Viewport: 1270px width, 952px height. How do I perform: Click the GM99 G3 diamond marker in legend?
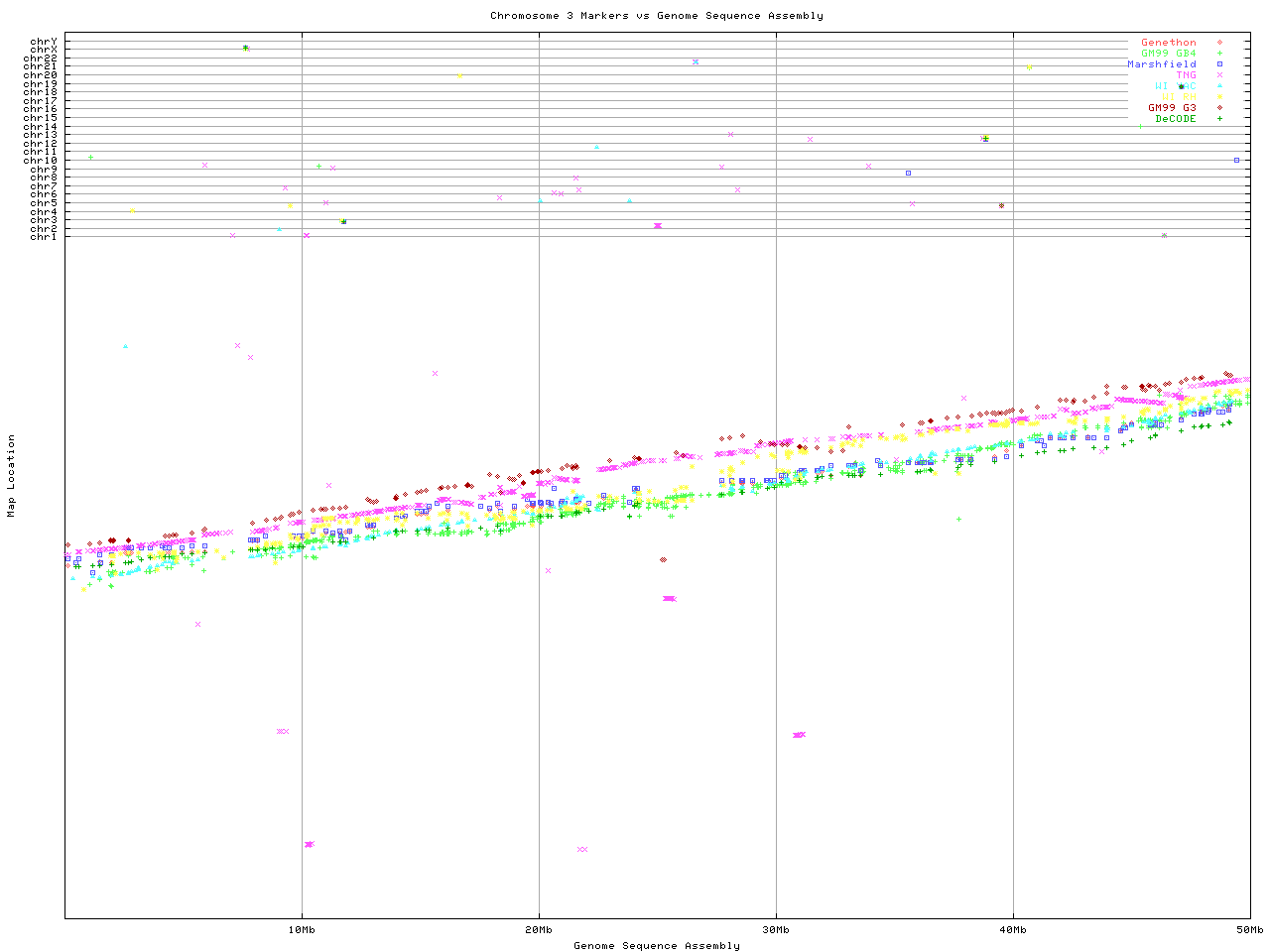pyautogui.click(x=1219, y=108)
